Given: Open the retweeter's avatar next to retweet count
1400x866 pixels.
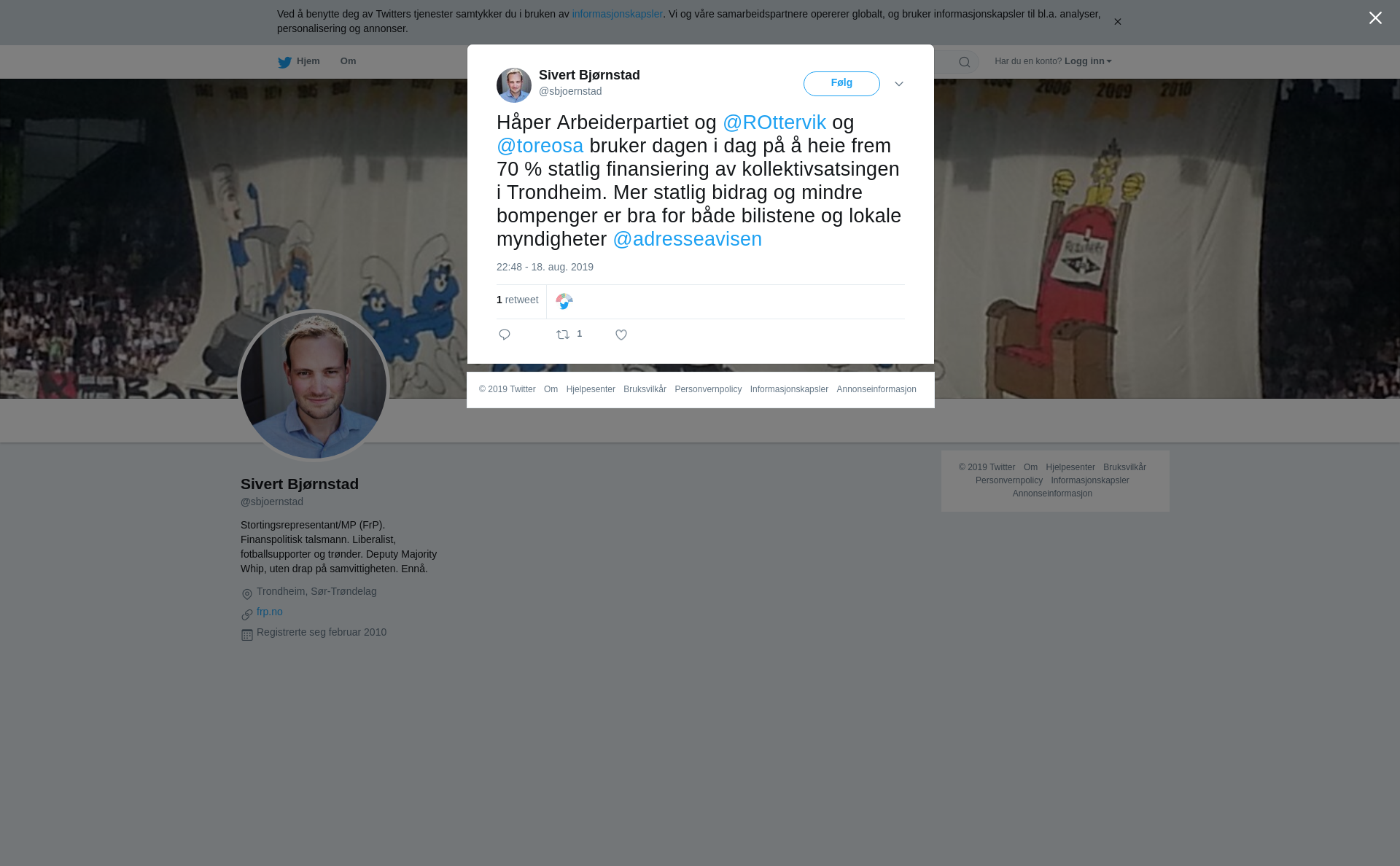Looking at the screenshot, I should [x=564, y=301].
